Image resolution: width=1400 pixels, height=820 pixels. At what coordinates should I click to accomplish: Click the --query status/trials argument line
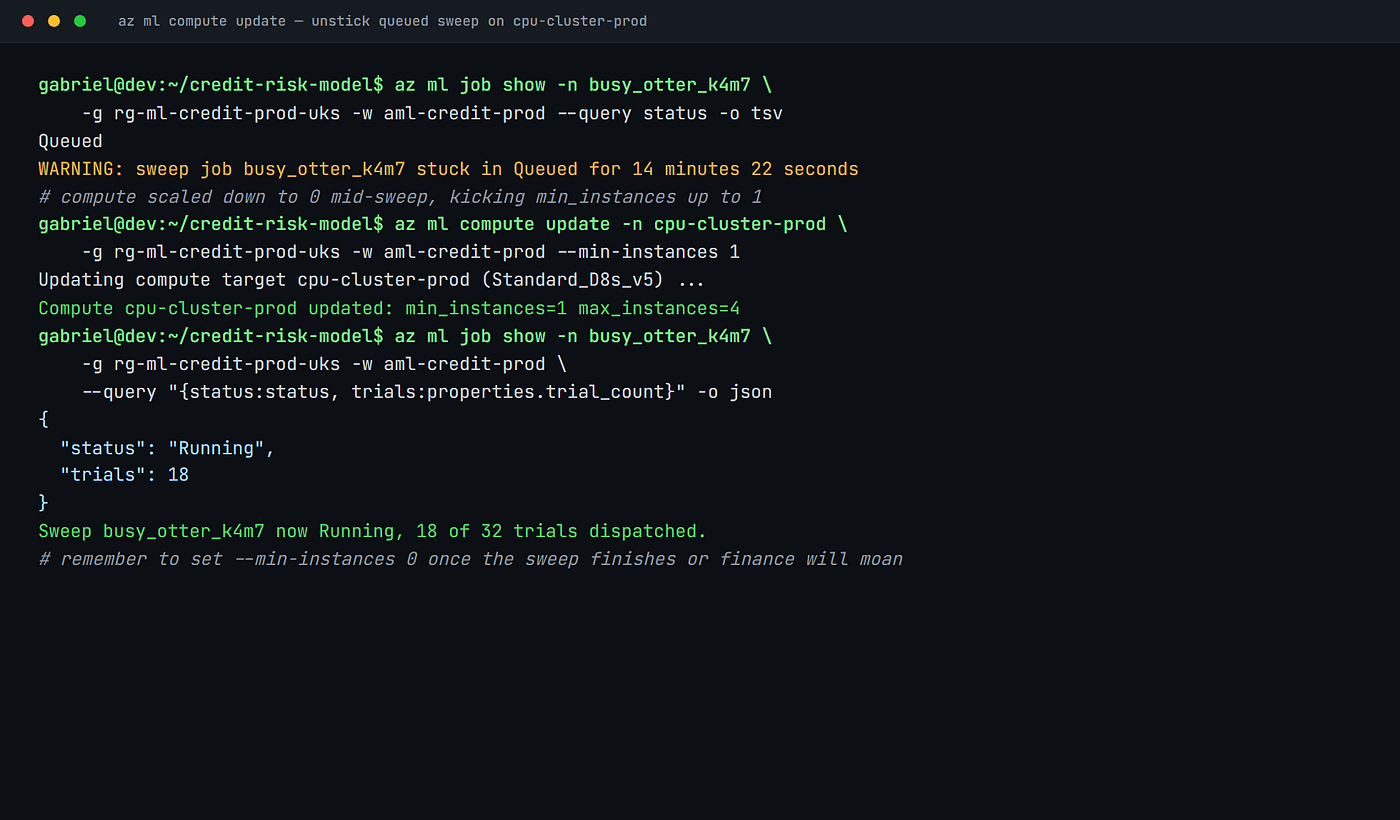[x=427, y=392]
